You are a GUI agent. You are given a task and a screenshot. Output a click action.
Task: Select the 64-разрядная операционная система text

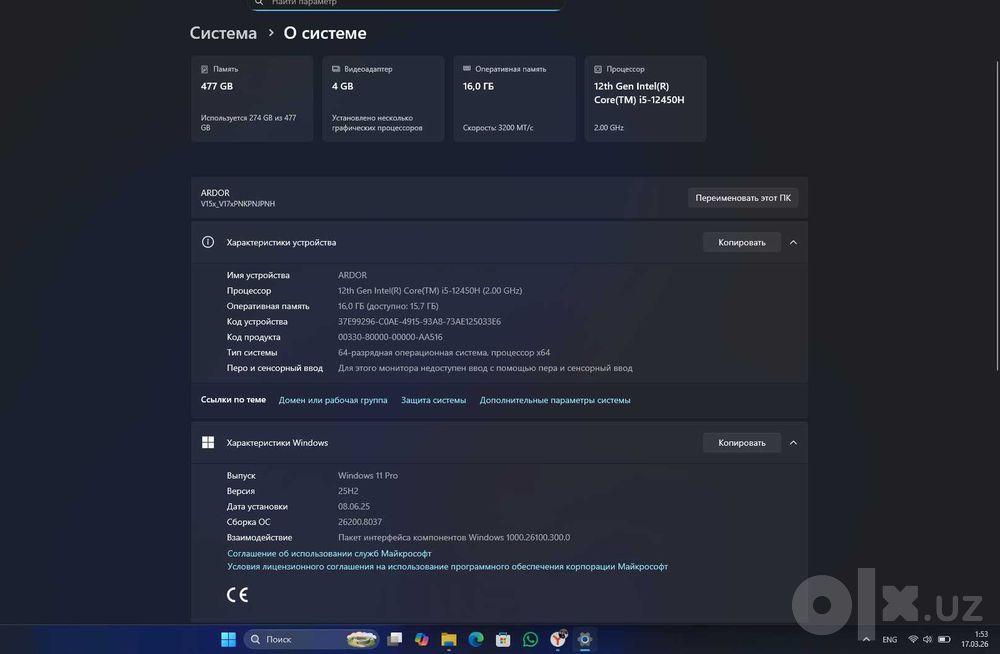point(444,352)
